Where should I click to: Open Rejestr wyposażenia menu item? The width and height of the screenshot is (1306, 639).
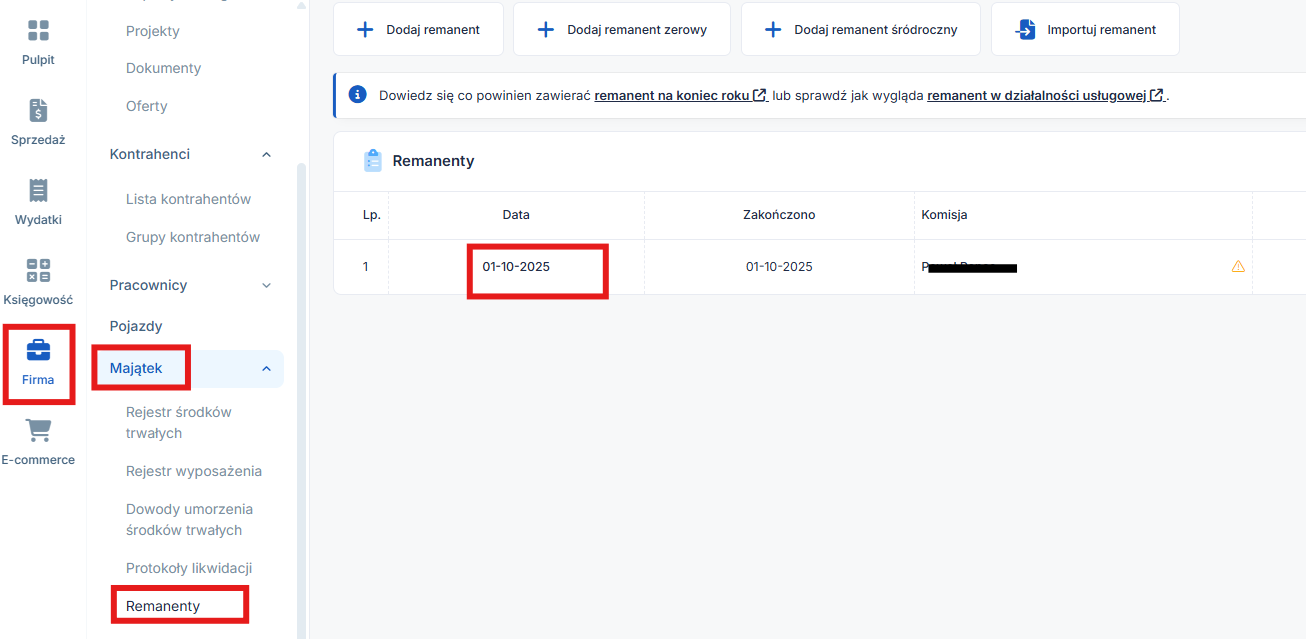[x=193, y=471]
